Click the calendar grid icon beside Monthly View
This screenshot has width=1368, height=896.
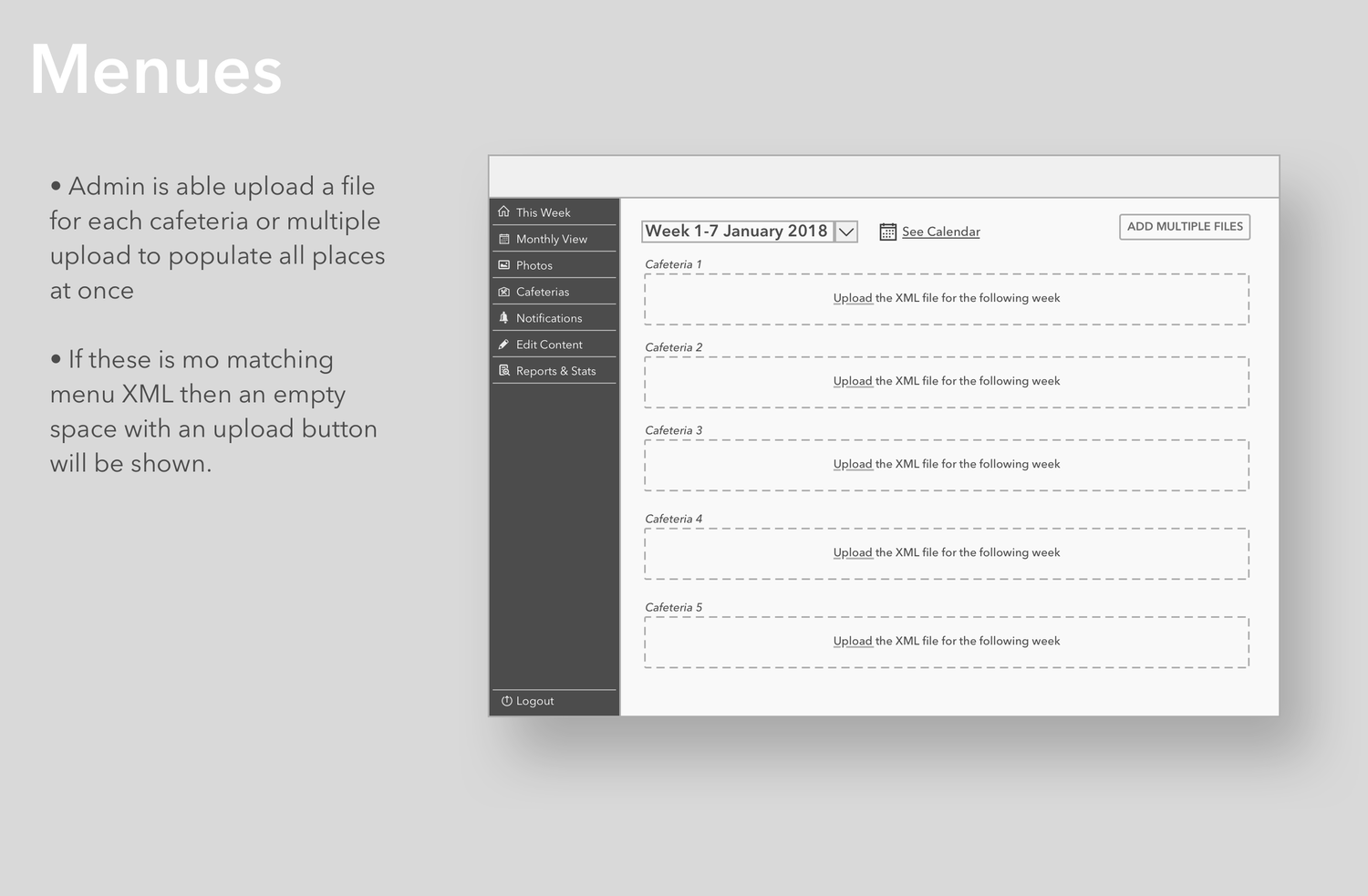point(503,239)
